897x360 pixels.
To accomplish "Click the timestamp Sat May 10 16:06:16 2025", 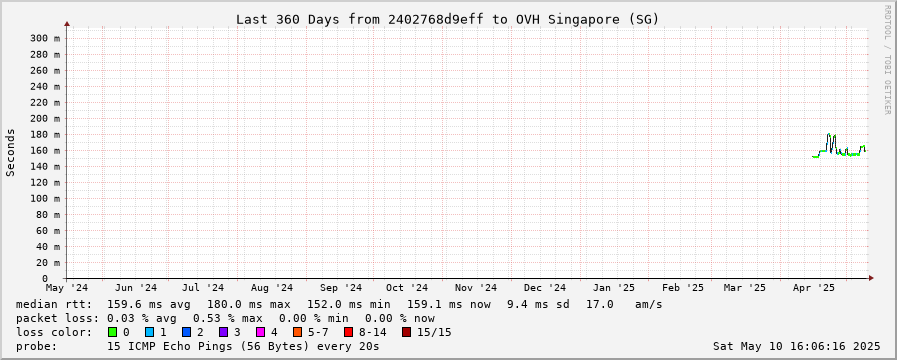I will point(796,346).
